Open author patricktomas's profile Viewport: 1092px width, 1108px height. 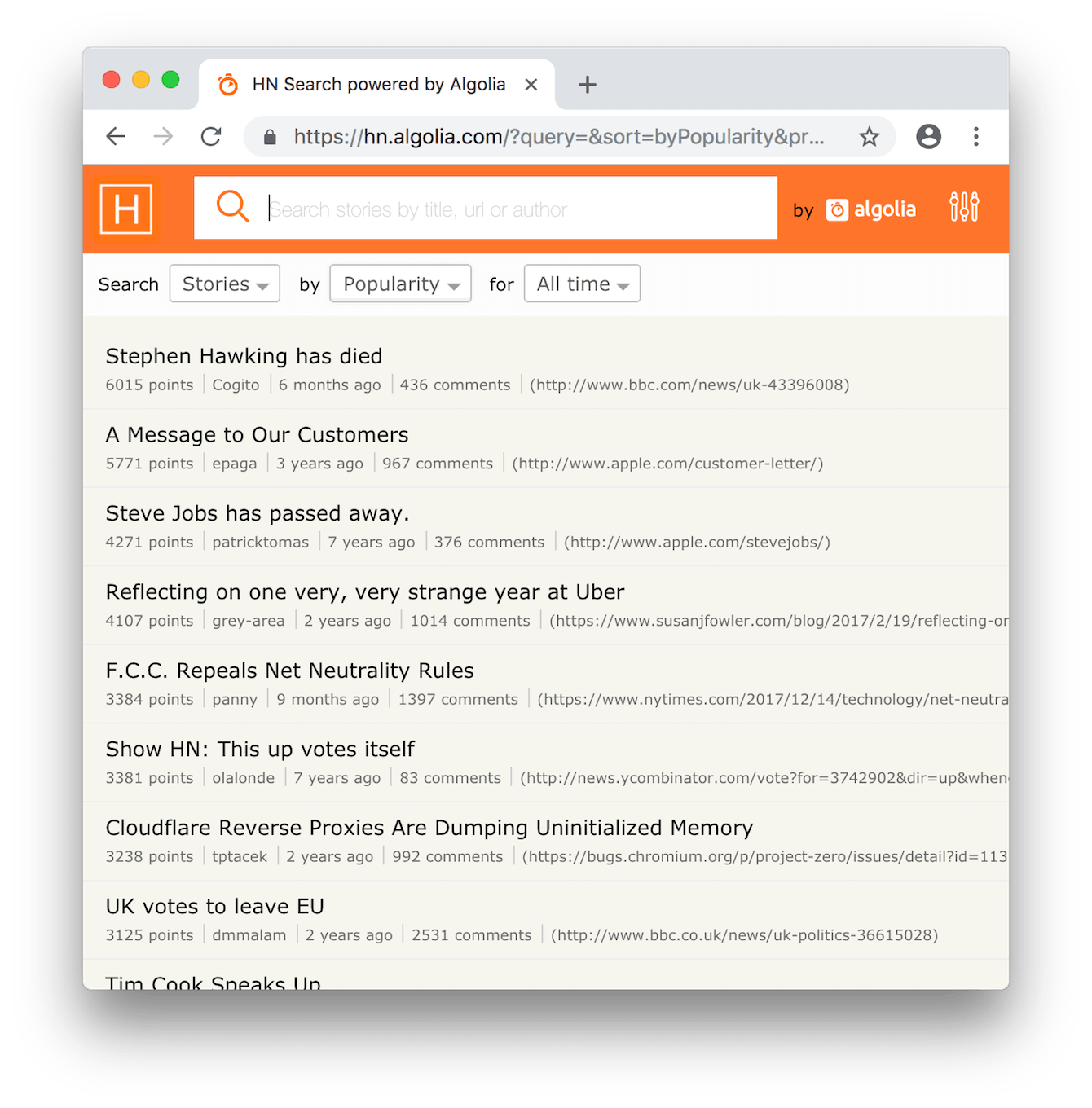261,542
